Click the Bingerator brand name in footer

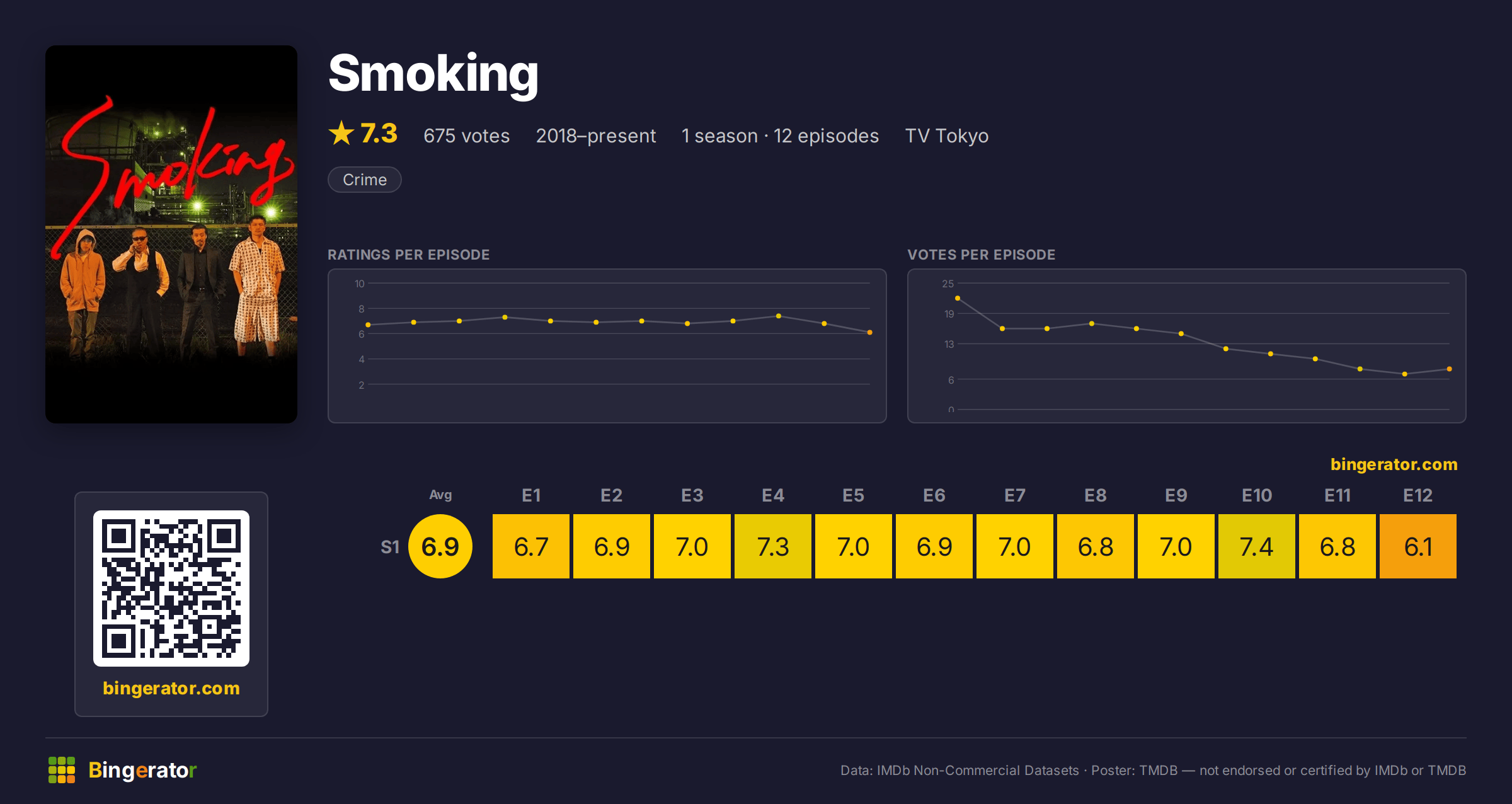tap(142, 770)
